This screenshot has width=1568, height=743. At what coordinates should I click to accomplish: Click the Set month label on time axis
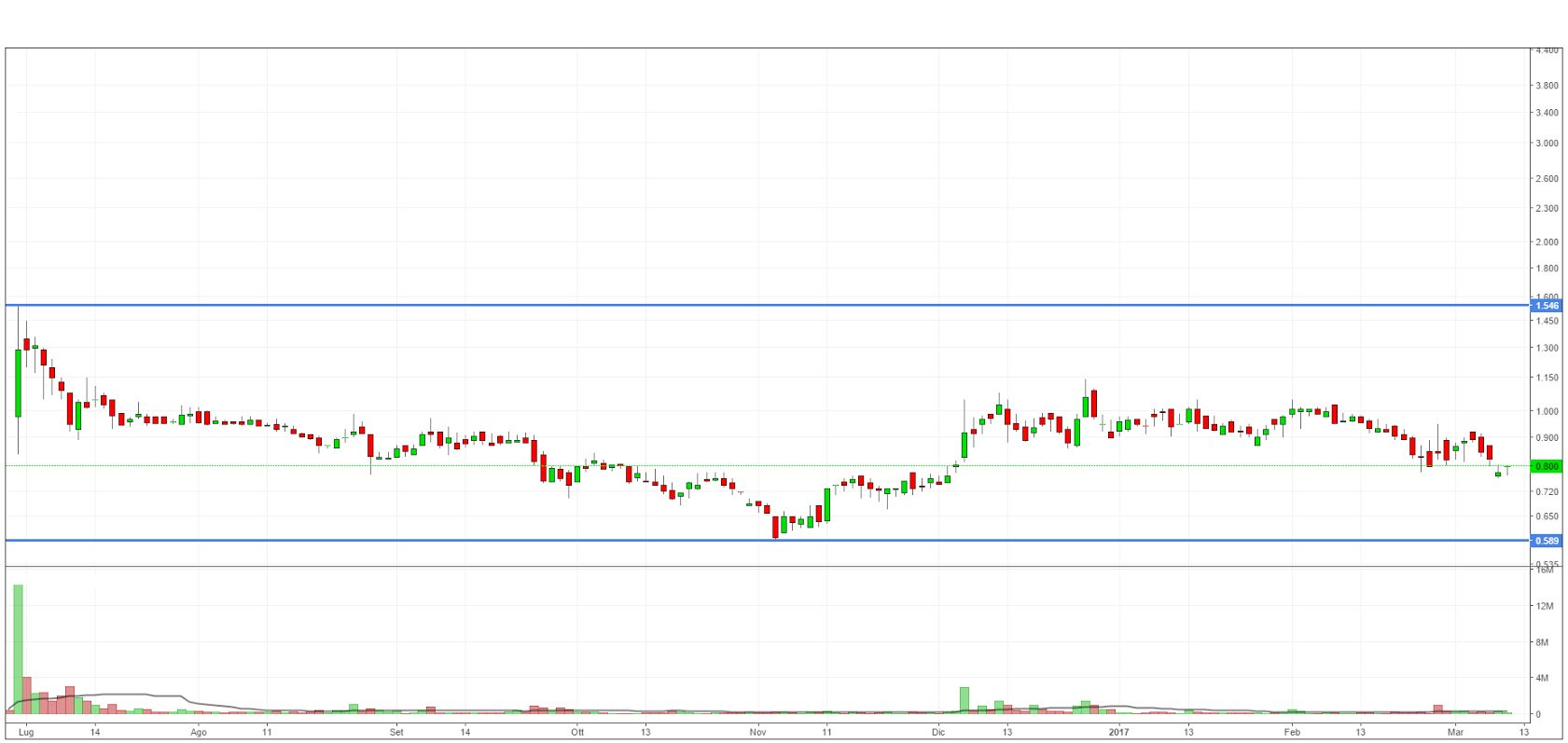tap(396, 733)
